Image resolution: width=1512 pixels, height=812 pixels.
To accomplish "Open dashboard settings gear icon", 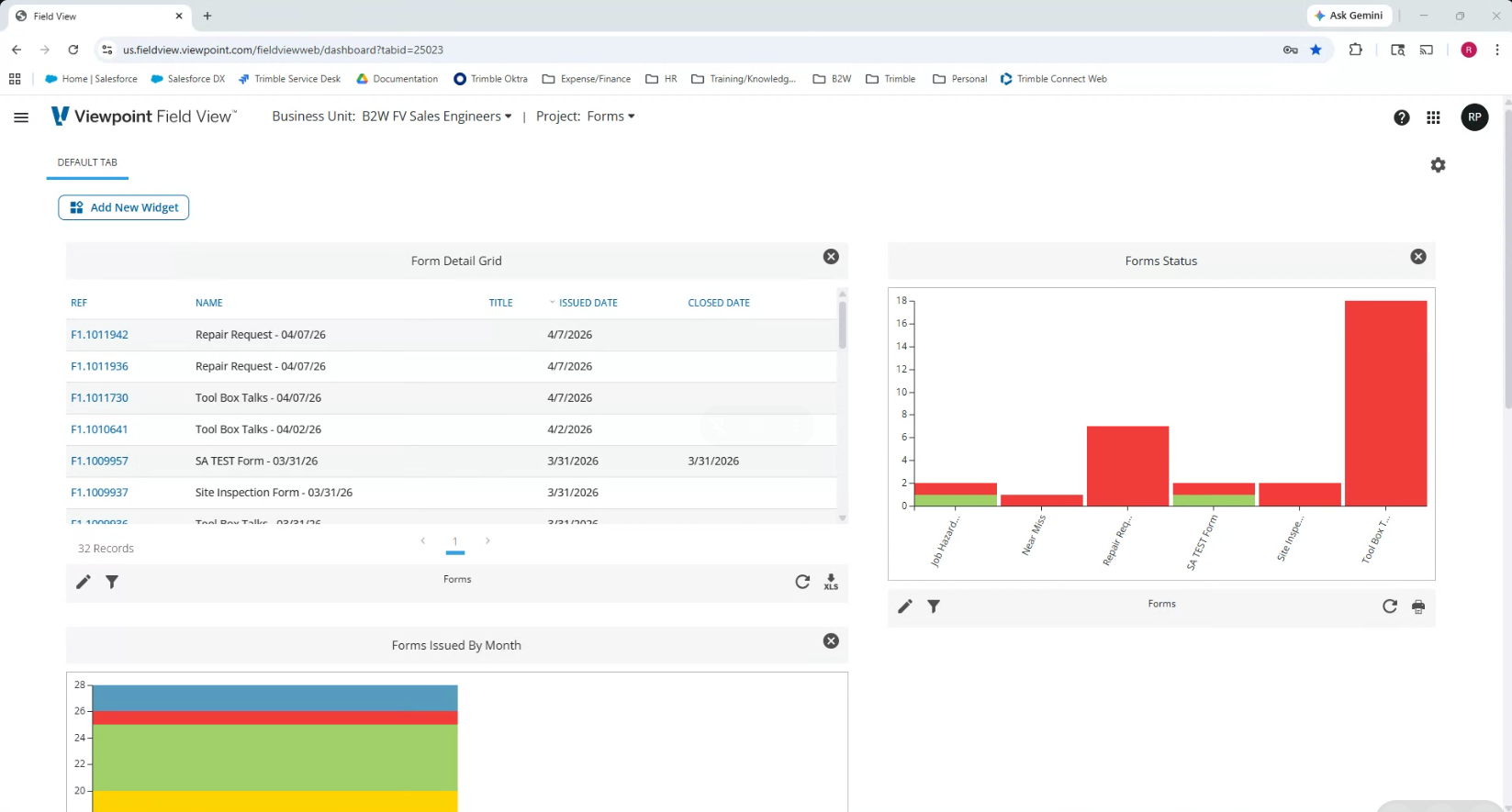I will (1438, 165).
